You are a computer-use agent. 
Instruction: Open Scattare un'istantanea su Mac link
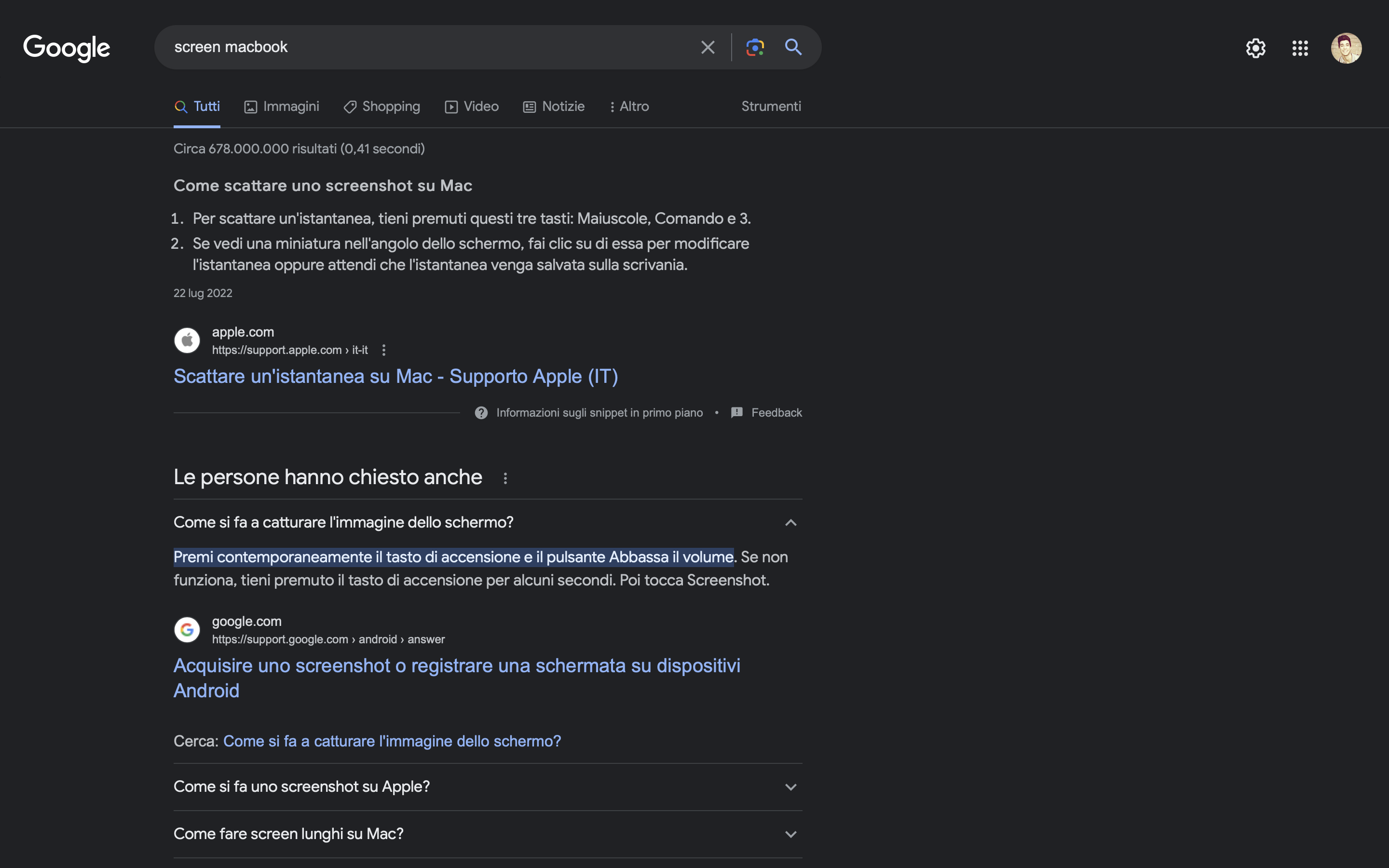tap(396, 377)
